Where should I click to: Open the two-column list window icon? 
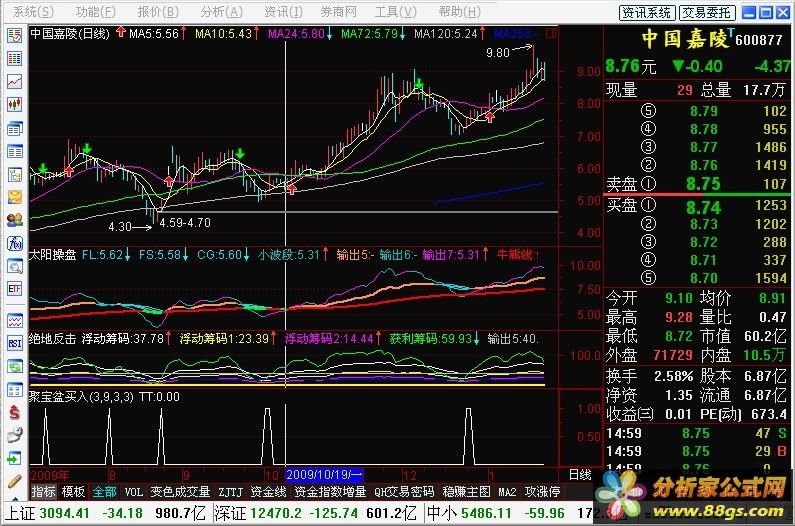(x=14, y=152)
